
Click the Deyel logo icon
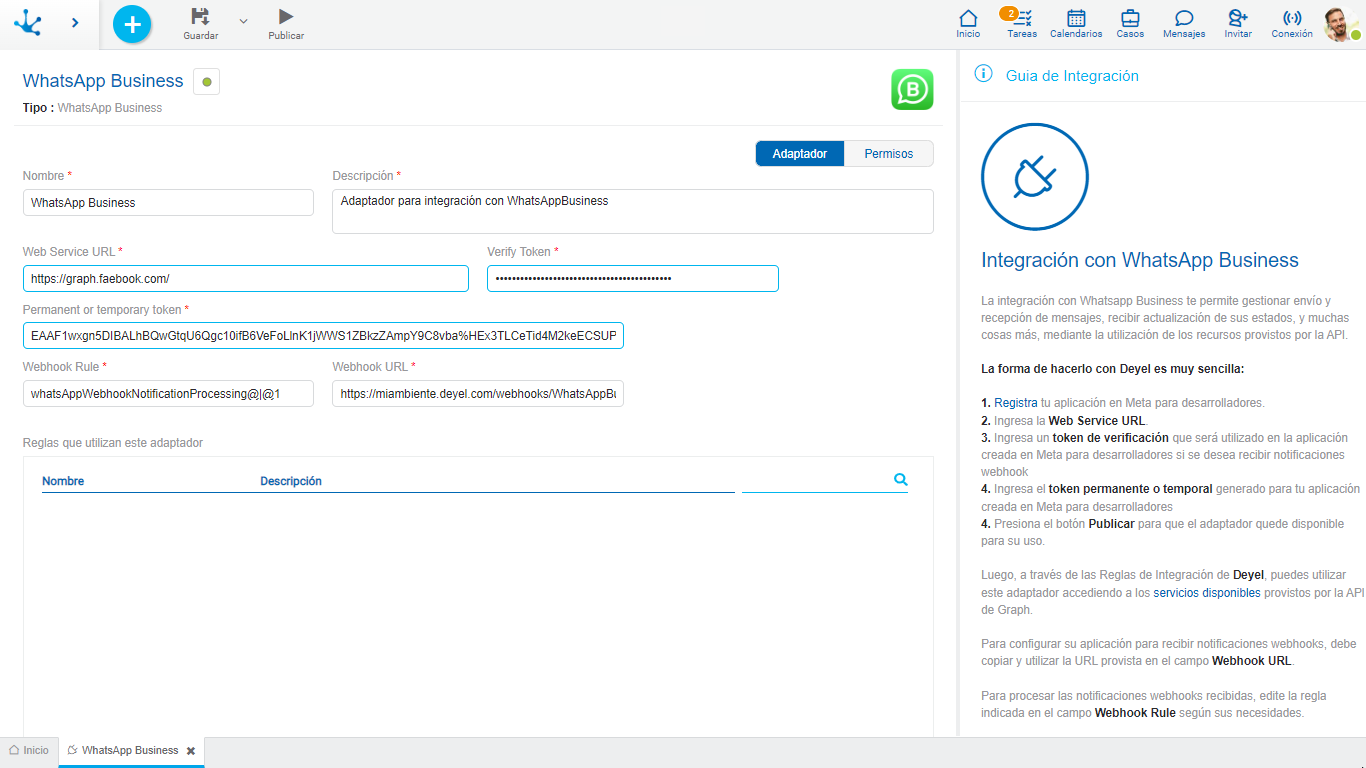[28, 22]
